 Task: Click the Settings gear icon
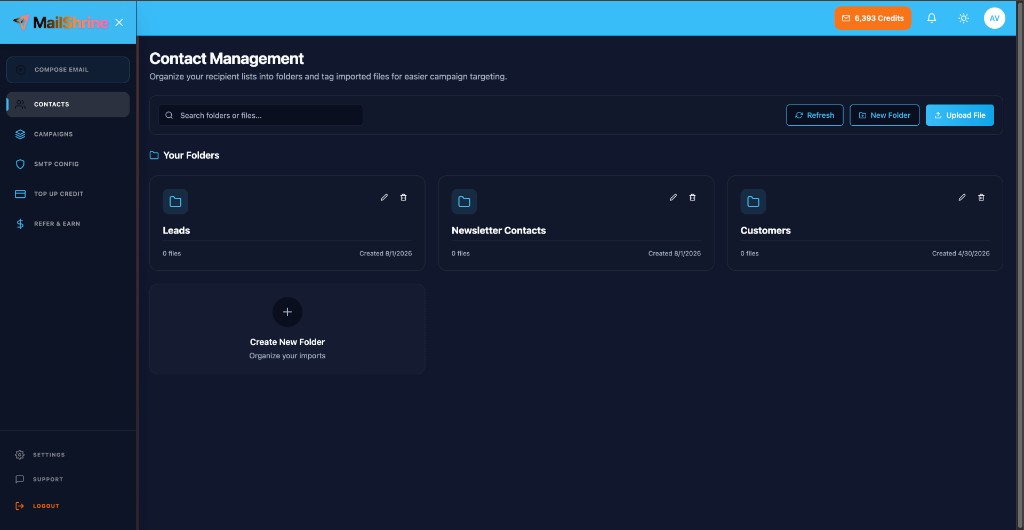tap(20, 455)
